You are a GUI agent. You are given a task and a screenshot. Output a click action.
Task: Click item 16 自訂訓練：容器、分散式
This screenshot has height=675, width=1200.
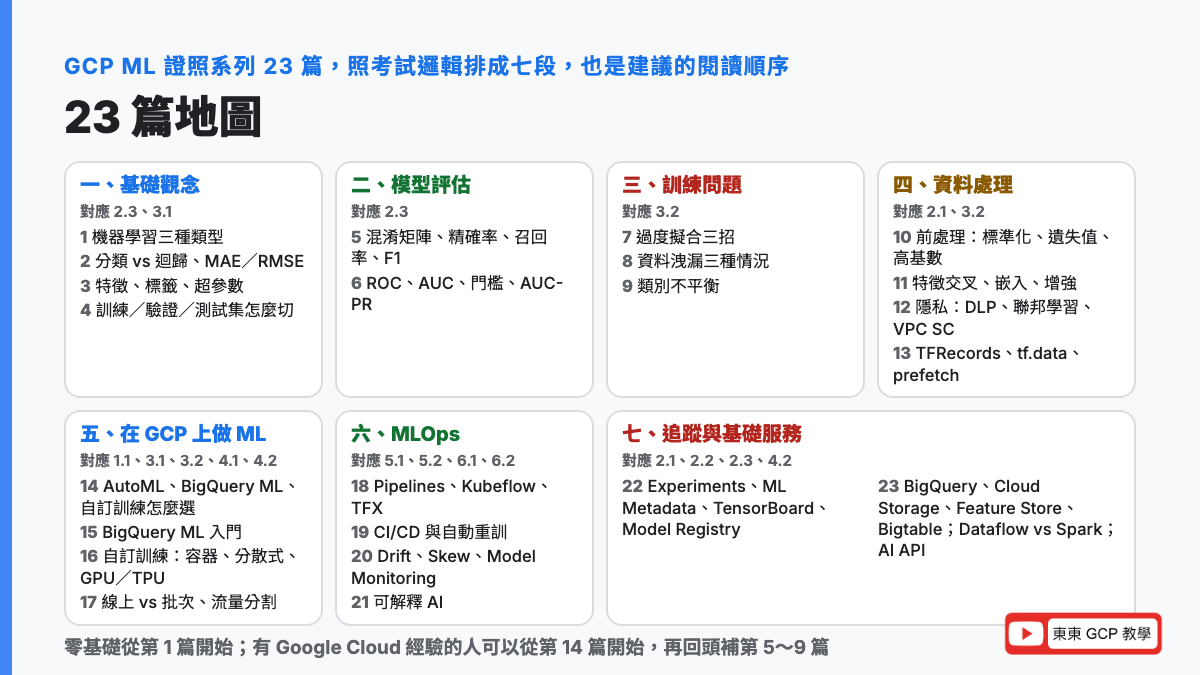click(x=189, y=567)
